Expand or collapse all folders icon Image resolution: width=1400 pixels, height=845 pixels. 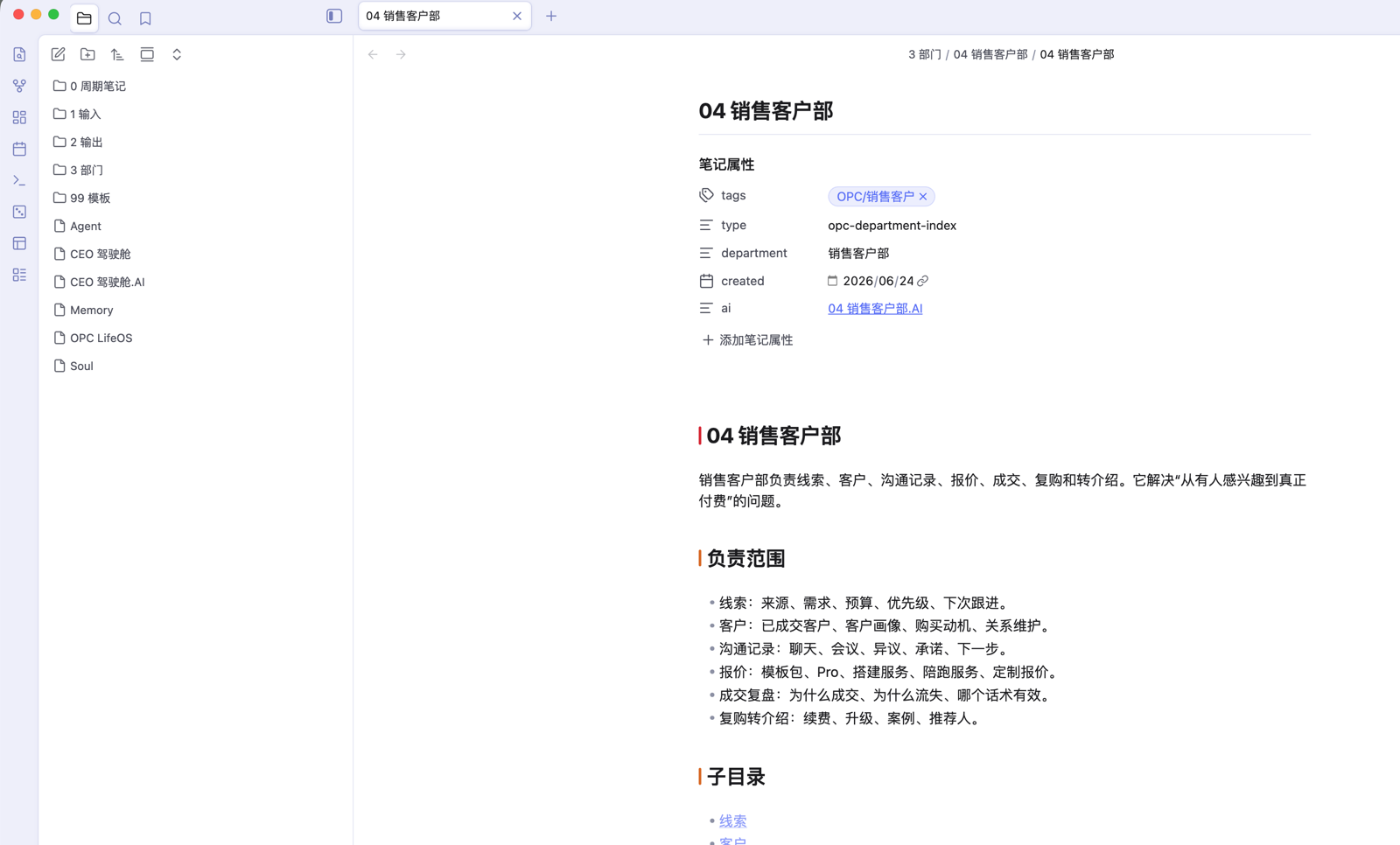177,54
